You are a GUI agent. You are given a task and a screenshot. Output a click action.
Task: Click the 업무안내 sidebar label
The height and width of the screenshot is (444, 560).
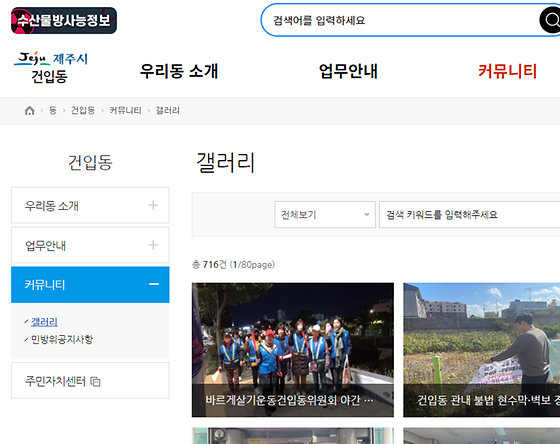[x=45, y=245]
